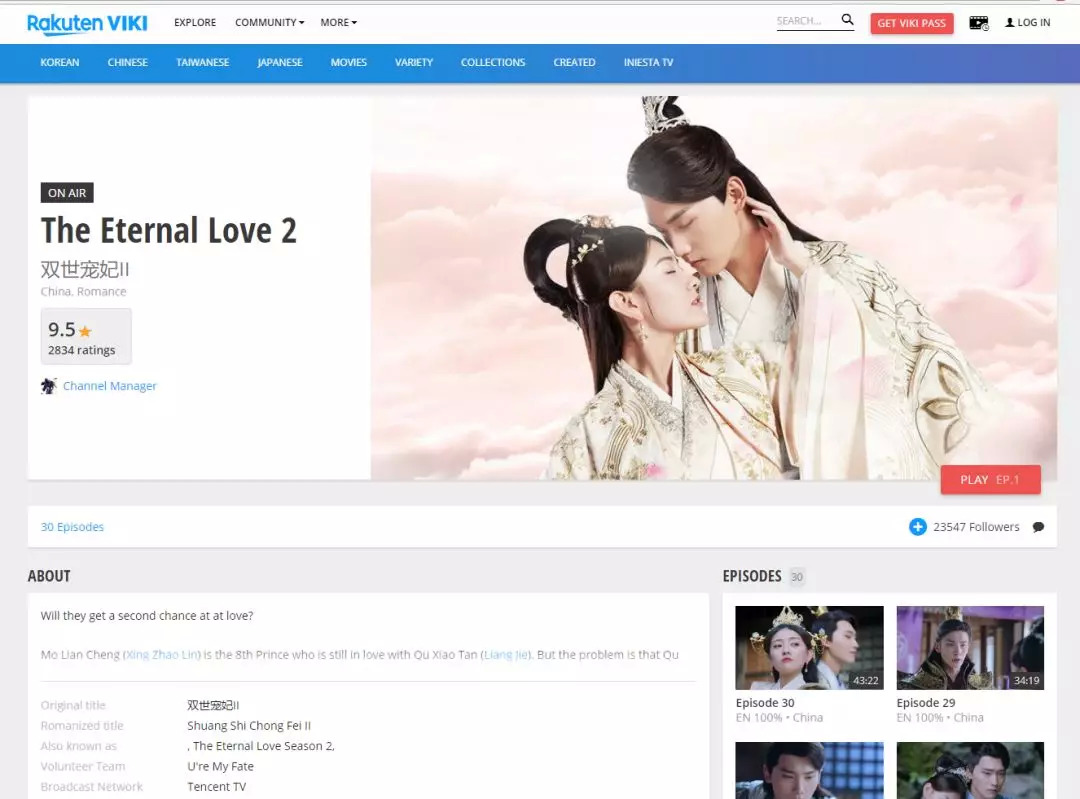
Task: Click the Liang Jie actor link
Action: pos(506,654)
